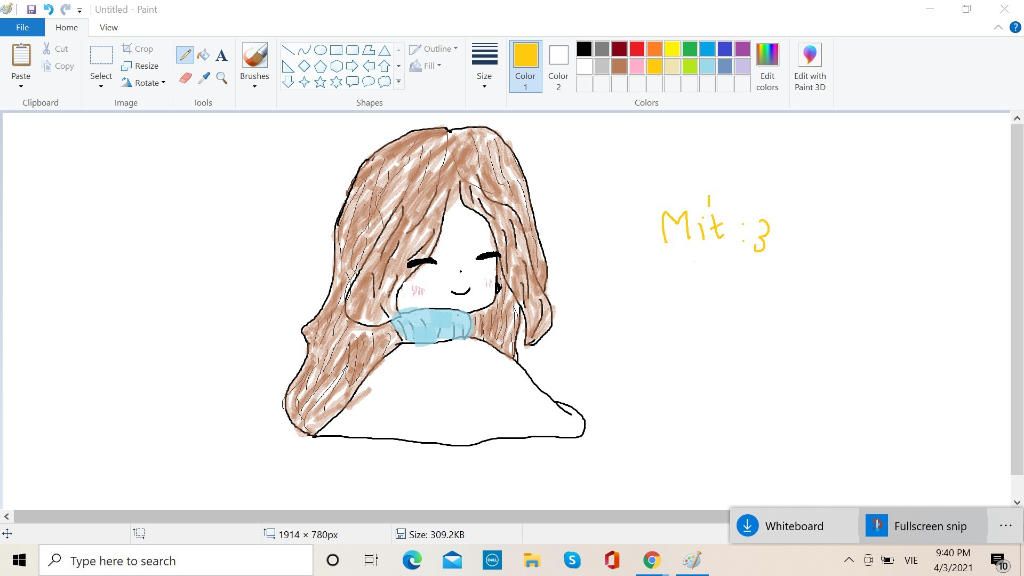Select the Magnifier tool
This screenshot has height=576, width=1024.
[221, 78]
